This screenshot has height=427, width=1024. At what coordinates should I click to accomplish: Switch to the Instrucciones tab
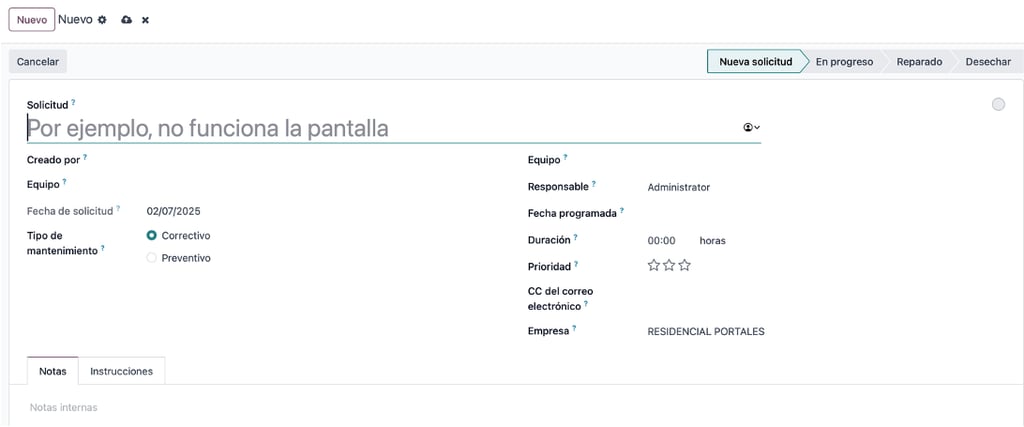121,371
